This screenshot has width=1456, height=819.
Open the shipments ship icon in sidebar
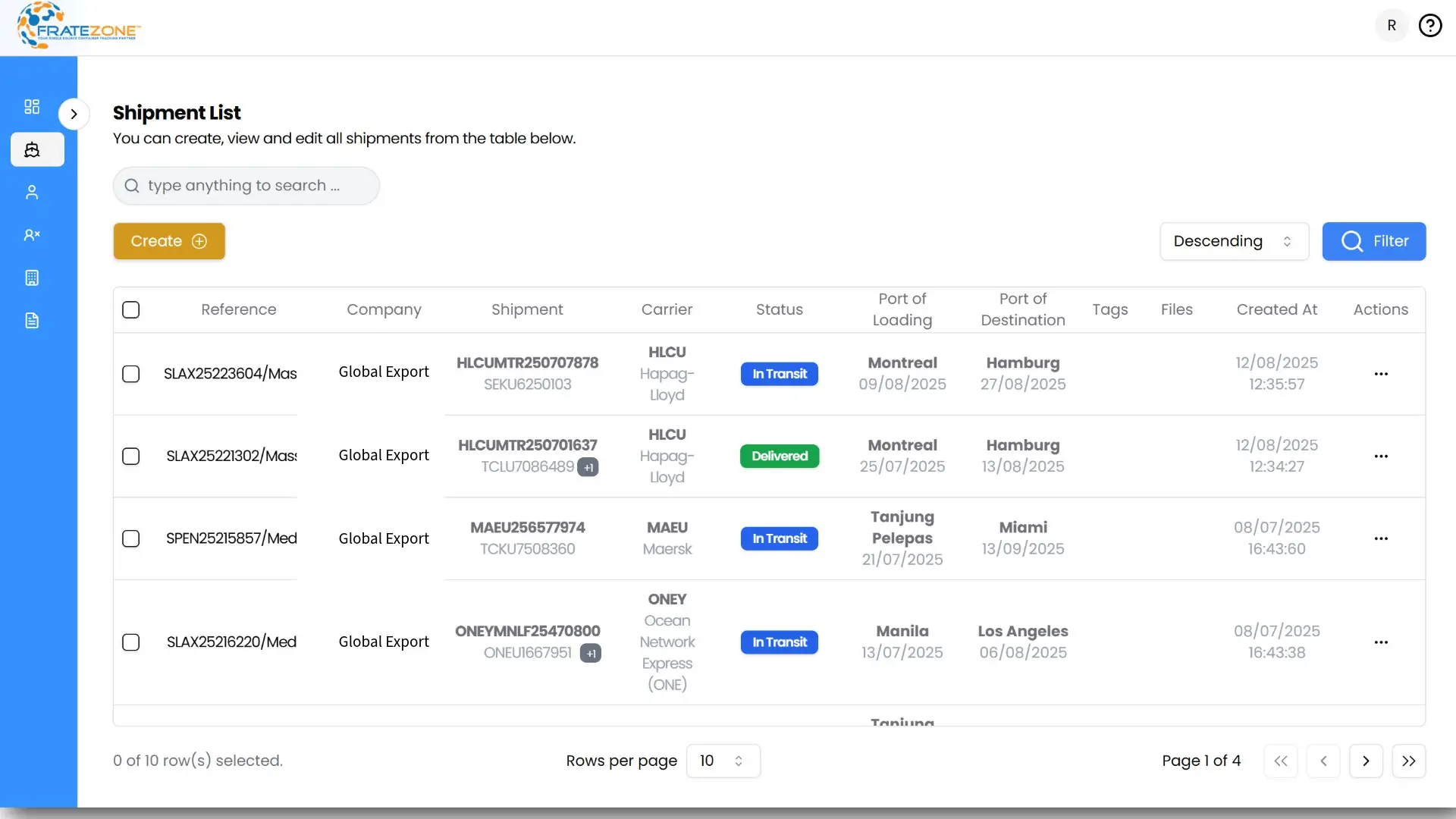32,149
